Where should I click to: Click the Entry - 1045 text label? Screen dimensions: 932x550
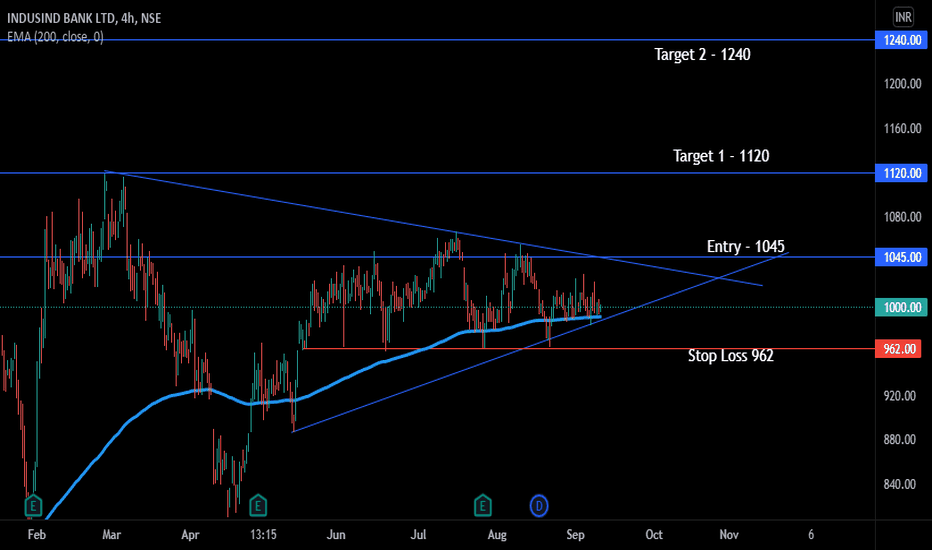745,246
